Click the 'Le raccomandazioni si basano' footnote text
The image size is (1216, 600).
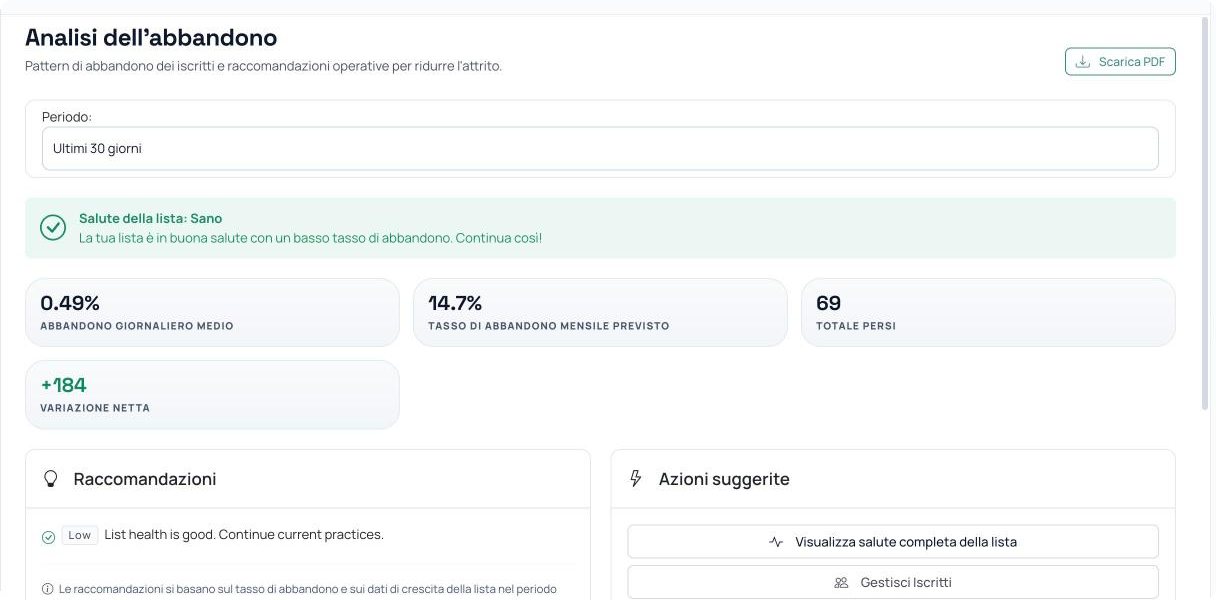click(x=308, y=589)
